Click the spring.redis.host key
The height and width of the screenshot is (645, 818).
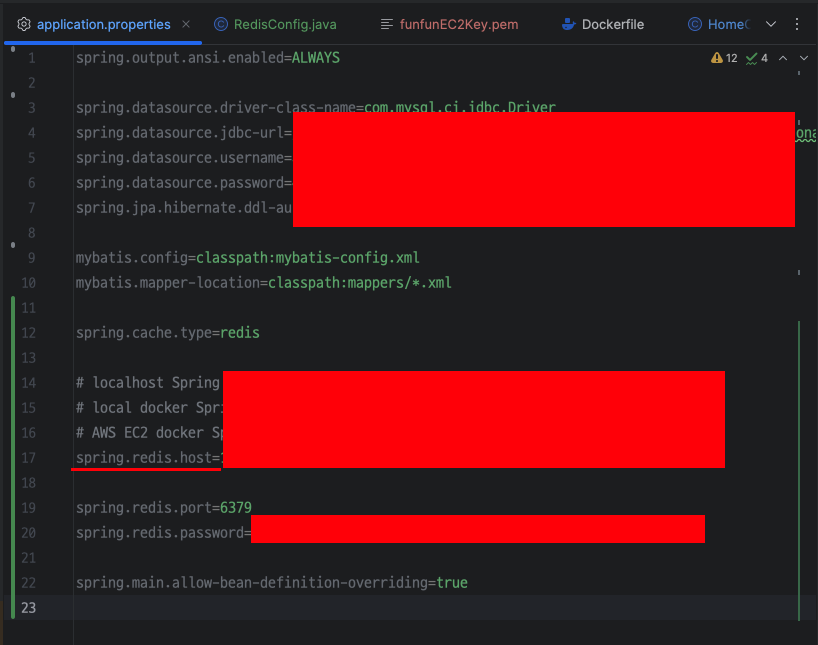144,458
